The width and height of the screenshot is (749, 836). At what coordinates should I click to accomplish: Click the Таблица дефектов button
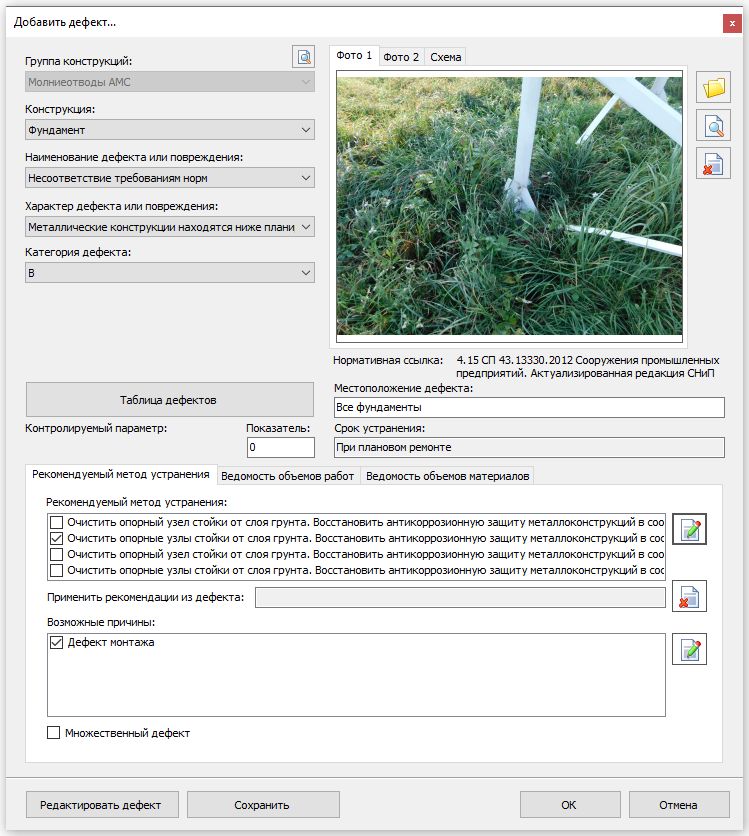170,399
